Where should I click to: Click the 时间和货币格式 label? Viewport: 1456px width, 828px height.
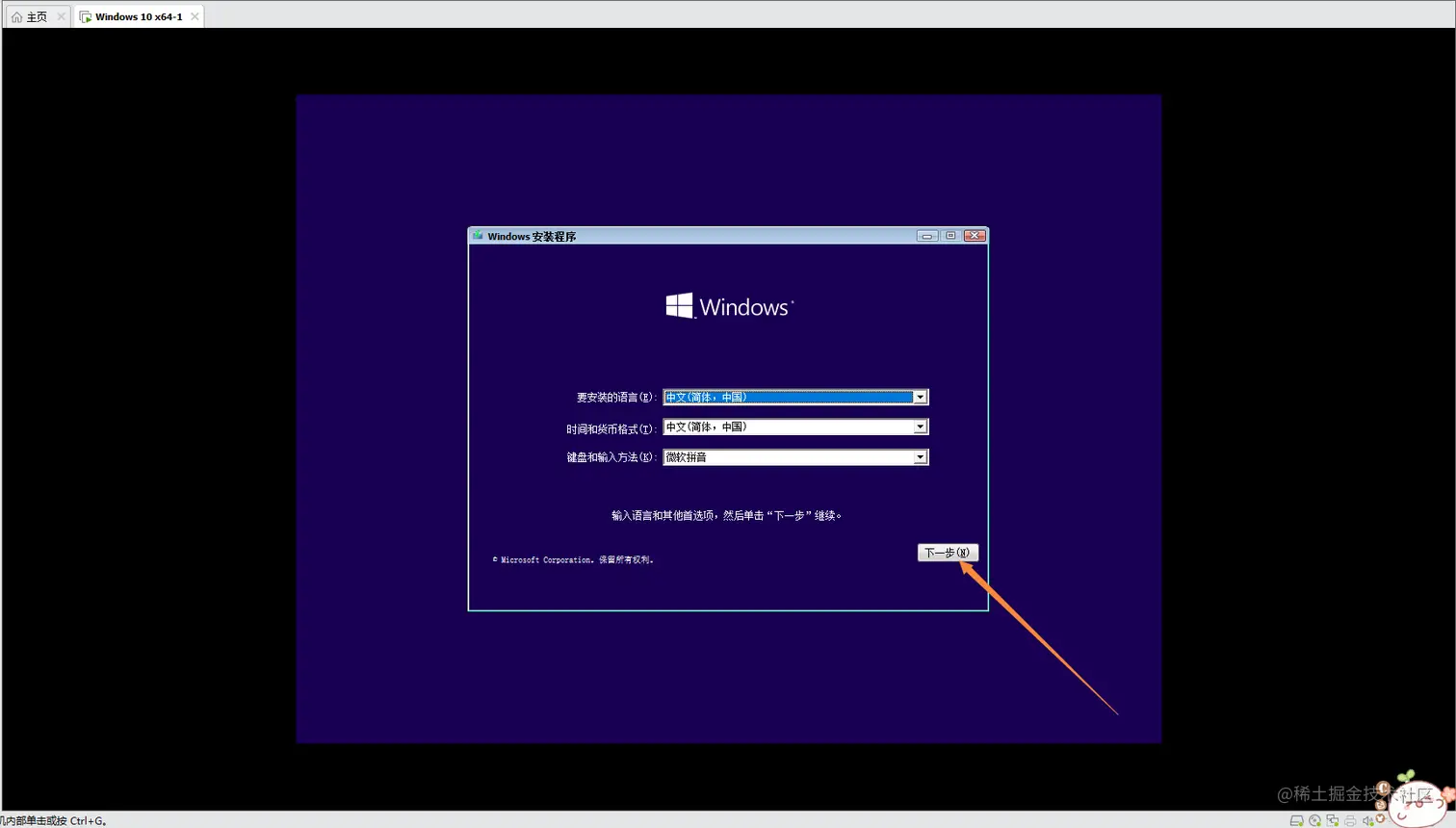(611, 428)
